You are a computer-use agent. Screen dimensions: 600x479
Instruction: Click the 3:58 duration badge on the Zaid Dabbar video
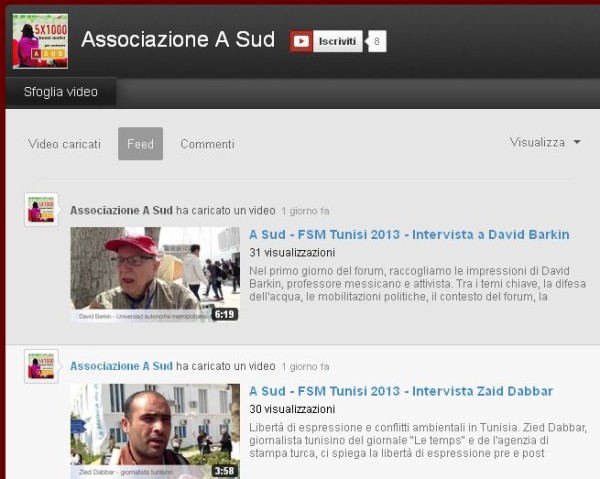[x=224, y=470]
